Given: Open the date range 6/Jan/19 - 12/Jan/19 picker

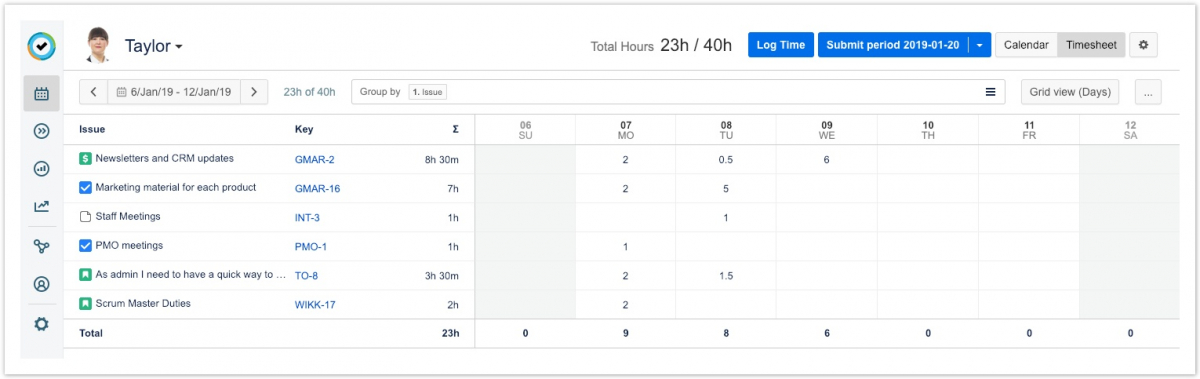Looking at the screenshot, I should (x=174, y=92).
